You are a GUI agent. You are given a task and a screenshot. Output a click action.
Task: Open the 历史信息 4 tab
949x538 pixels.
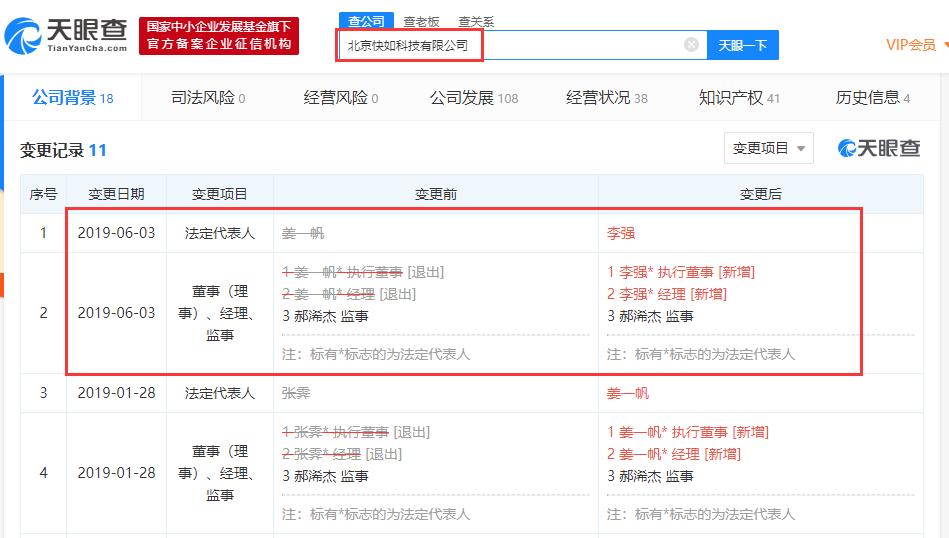click(873, 97)
